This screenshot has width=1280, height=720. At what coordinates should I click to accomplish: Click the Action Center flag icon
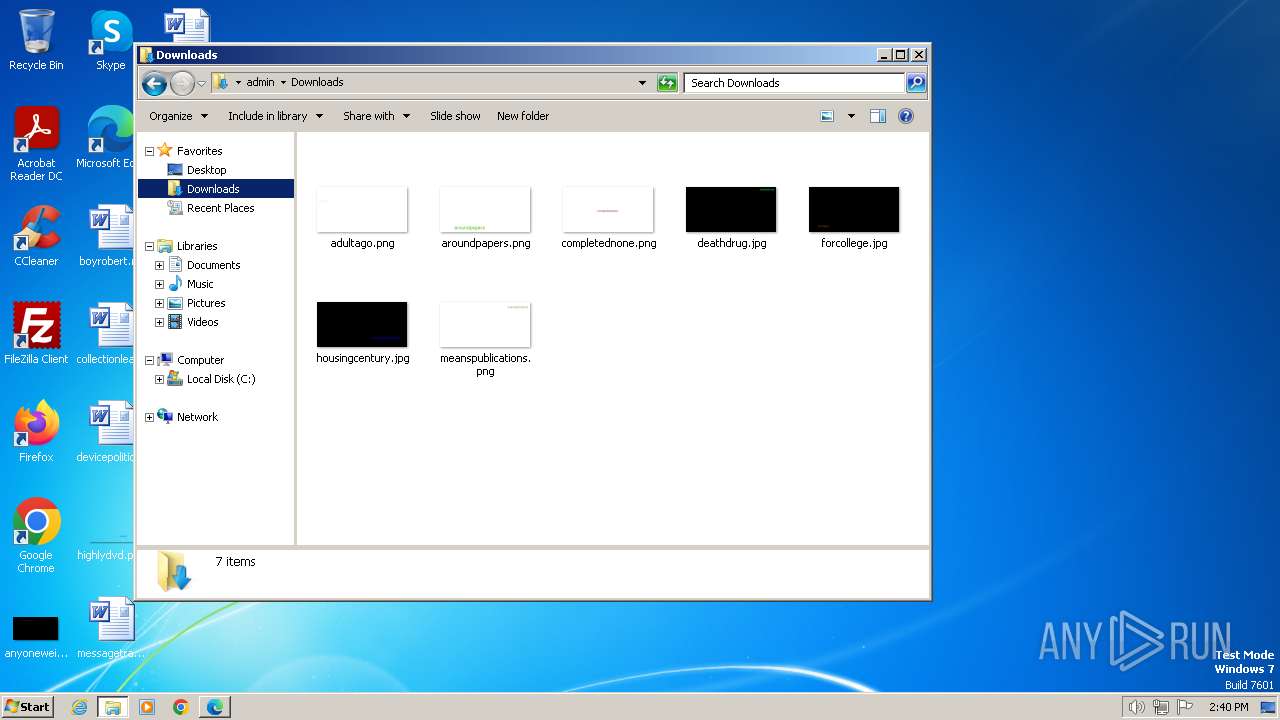1185,707
